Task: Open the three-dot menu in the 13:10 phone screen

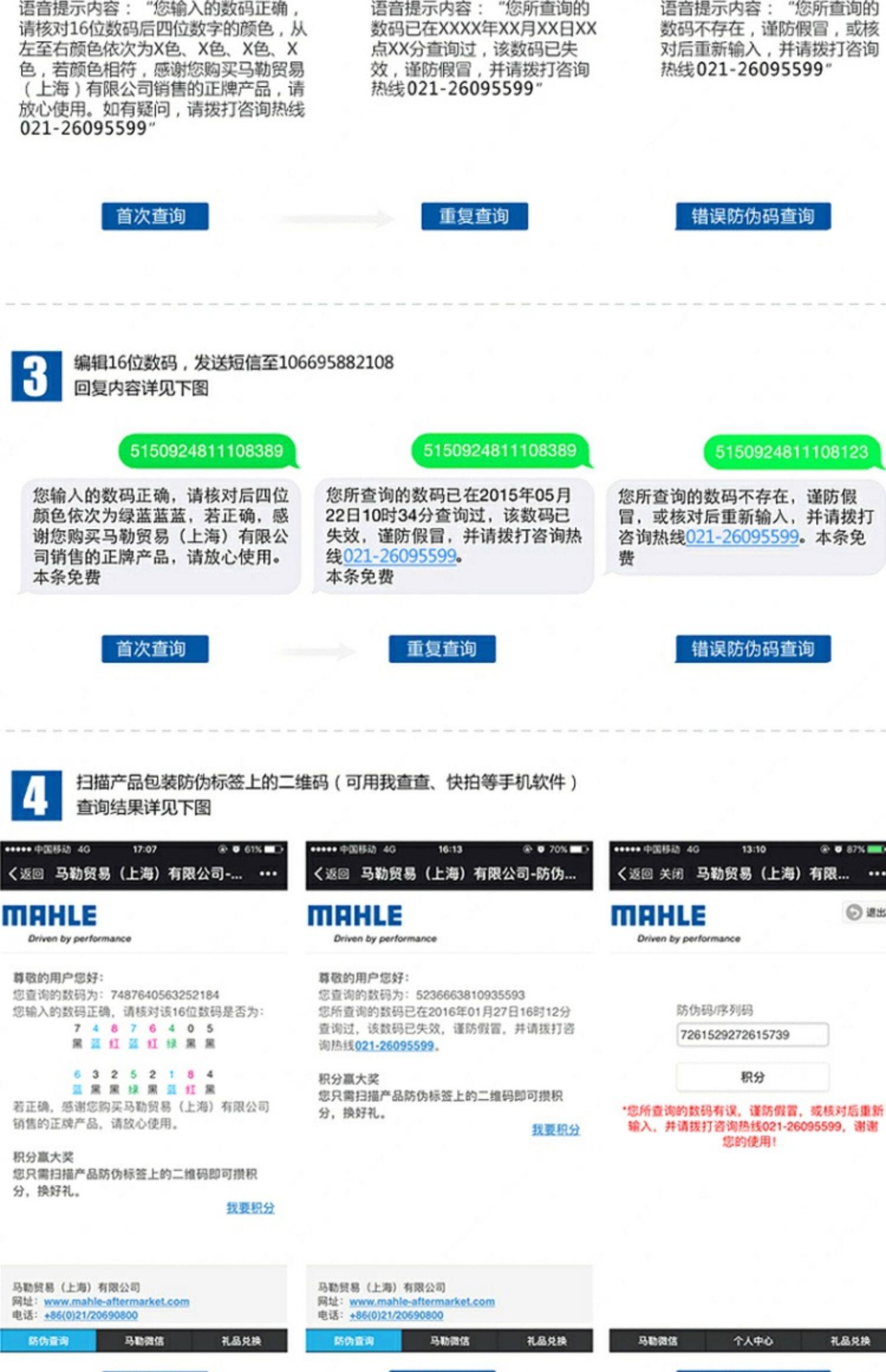Action: pos(877,873)
